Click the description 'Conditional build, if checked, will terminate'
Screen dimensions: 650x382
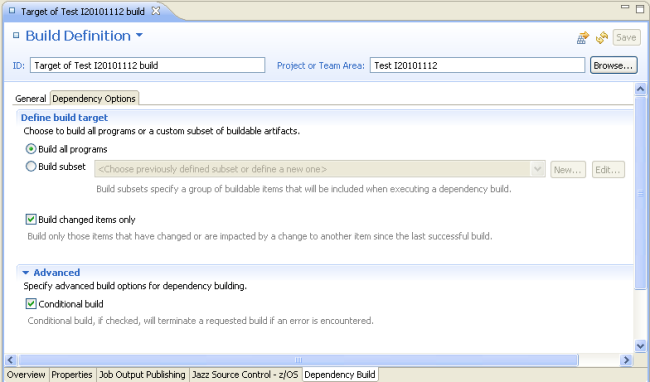pos(201,321)
